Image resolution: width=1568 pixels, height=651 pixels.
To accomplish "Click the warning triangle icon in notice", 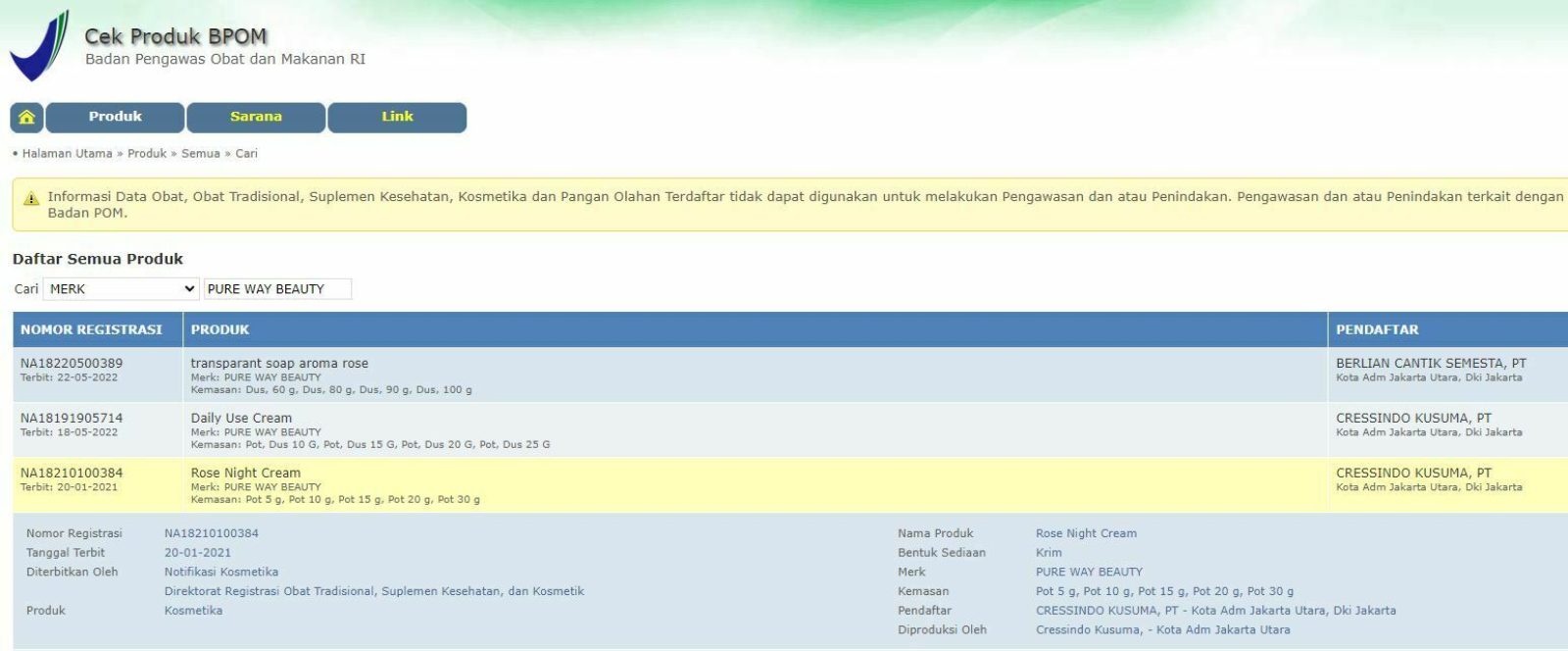I will [x=31, y=198].
